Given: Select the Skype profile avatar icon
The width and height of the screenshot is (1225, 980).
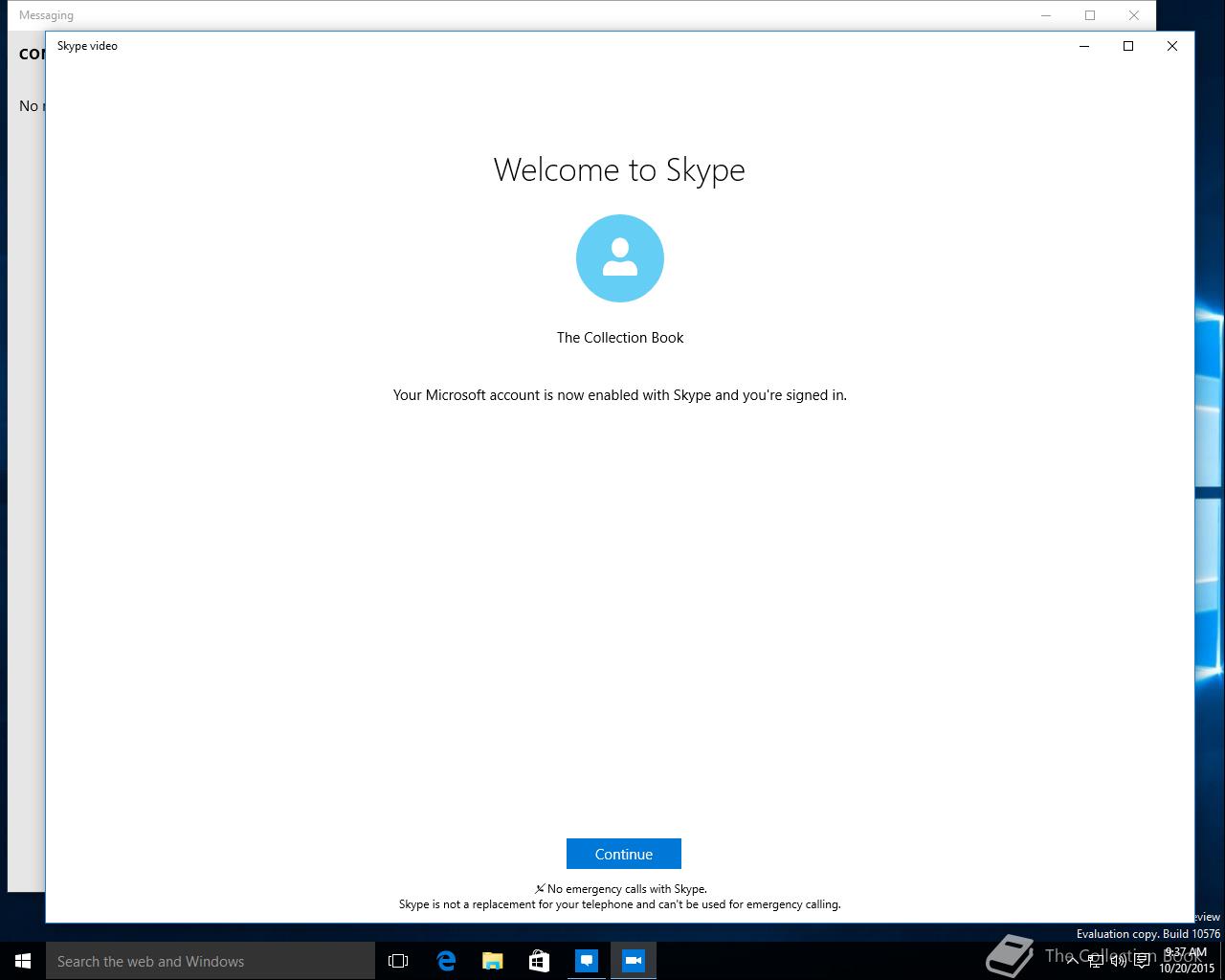Looking at the screenshot, I should point(620,258).
